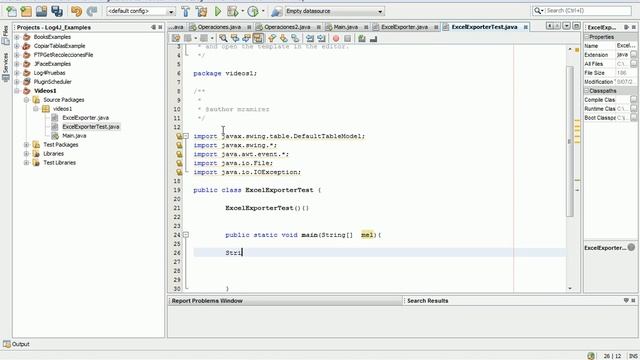640x360 pixels.
Task: Click the Build Project hammer icon
Action: [186, 11]
